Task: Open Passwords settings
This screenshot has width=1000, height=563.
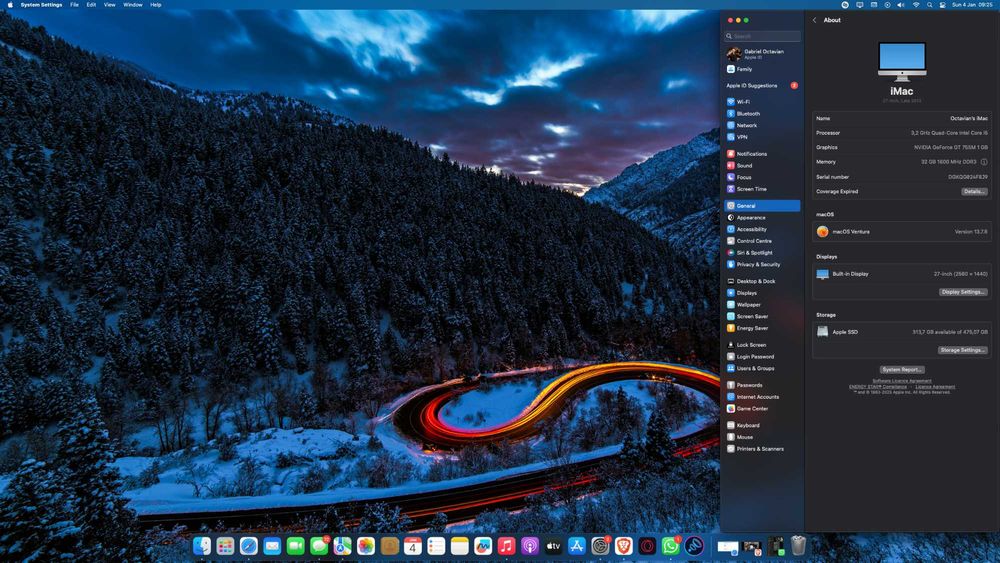Action: [x=761, y=385]
